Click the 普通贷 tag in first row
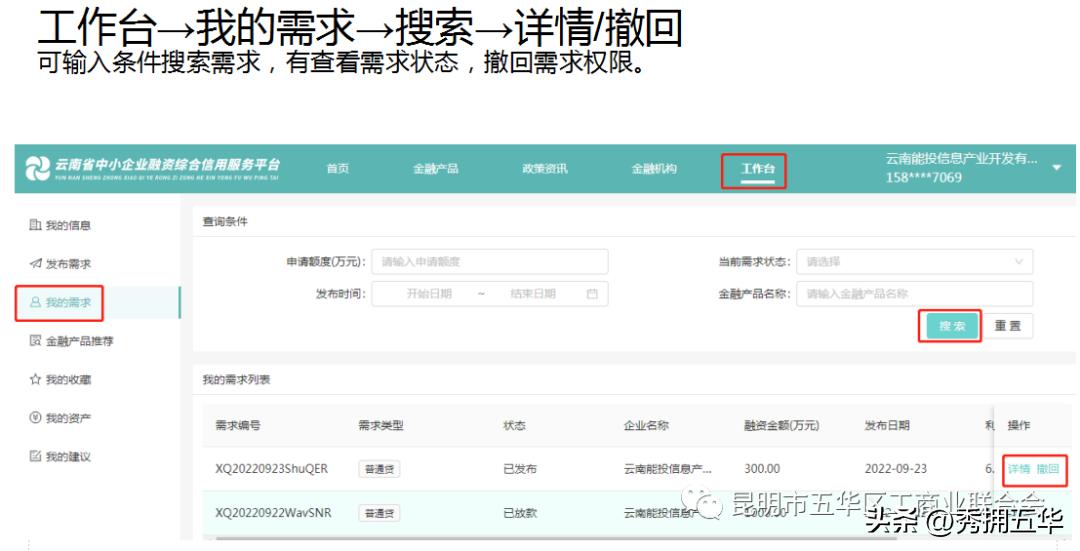 tap(379, 469)
